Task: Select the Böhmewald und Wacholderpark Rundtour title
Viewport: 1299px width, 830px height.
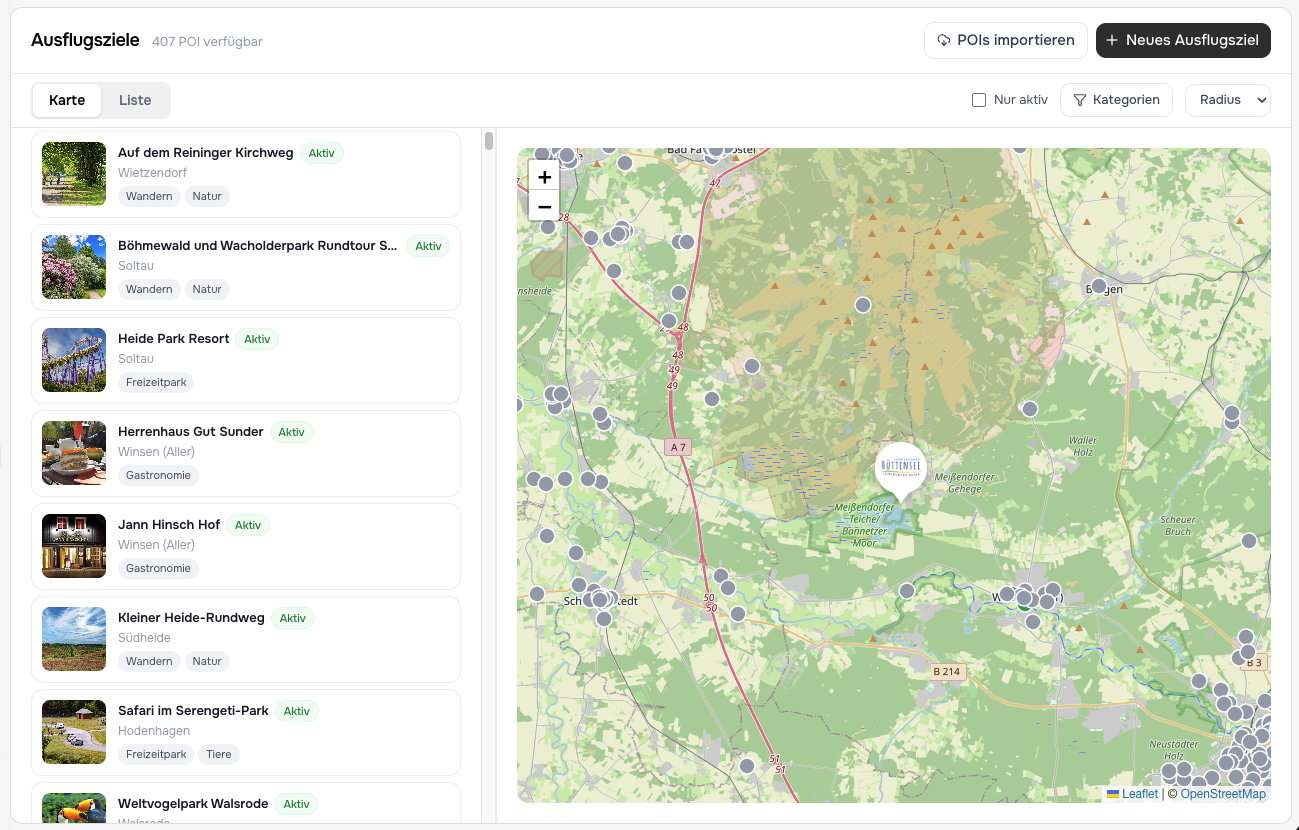Action: tap(258, 246)
